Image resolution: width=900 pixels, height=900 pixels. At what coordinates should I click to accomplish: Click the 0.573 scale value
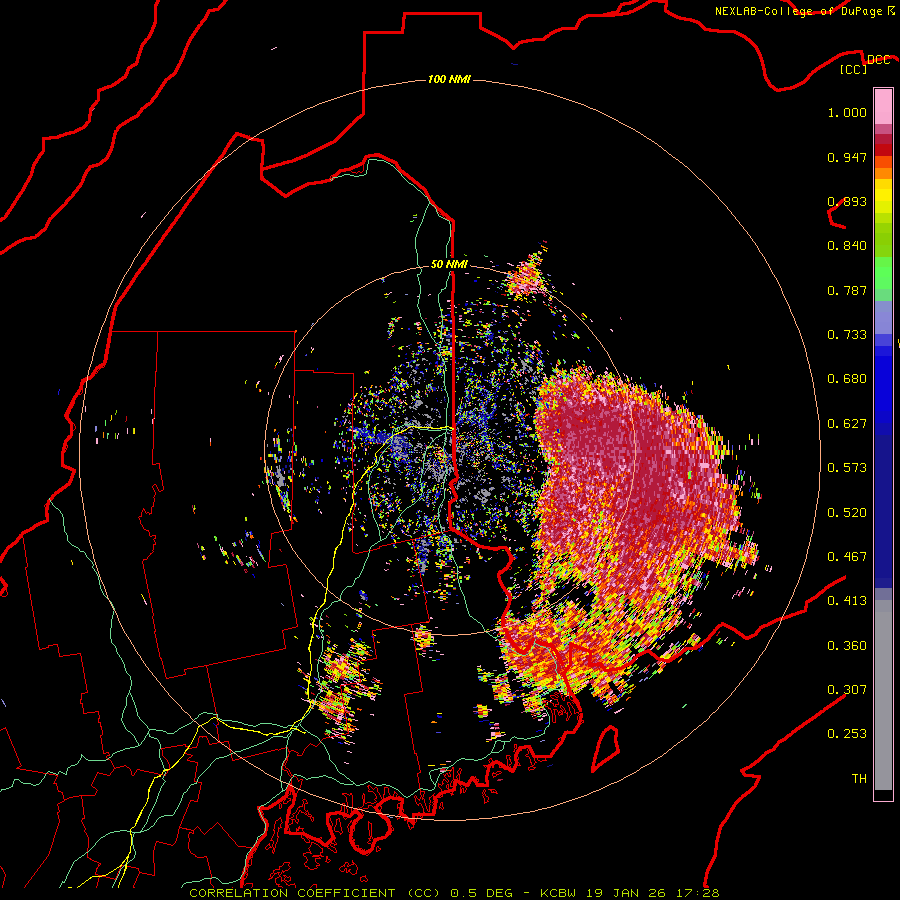click(847, 468)
